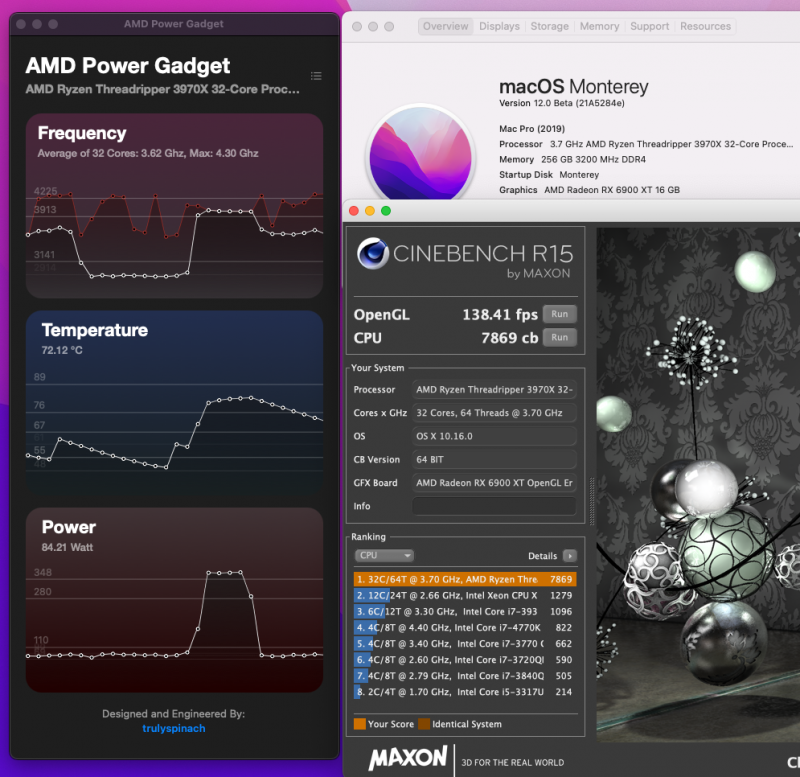Click the Processor field in Your System
This screenshot has width=800, height=777.
pos(494,390)
